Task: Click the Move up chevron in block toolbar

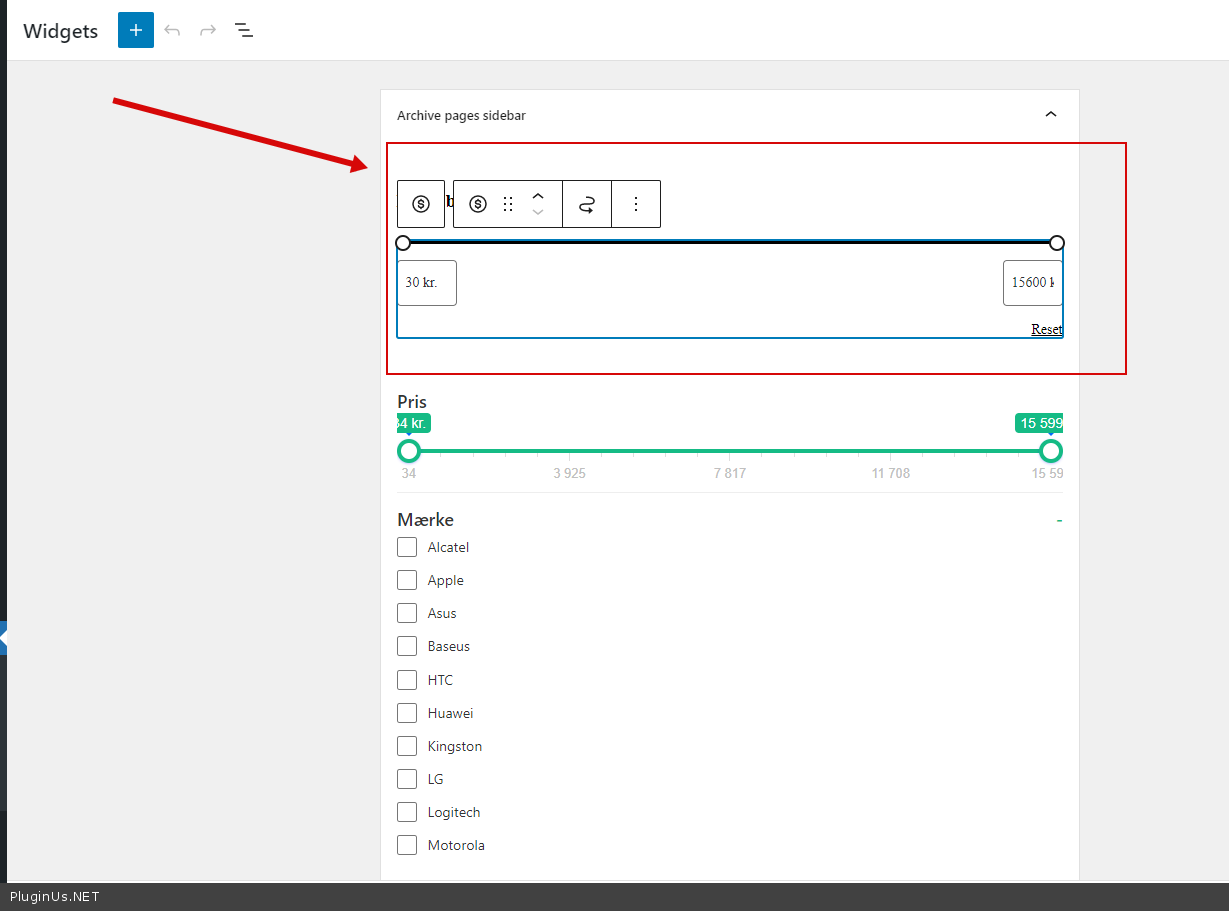Action: (538, 196)
